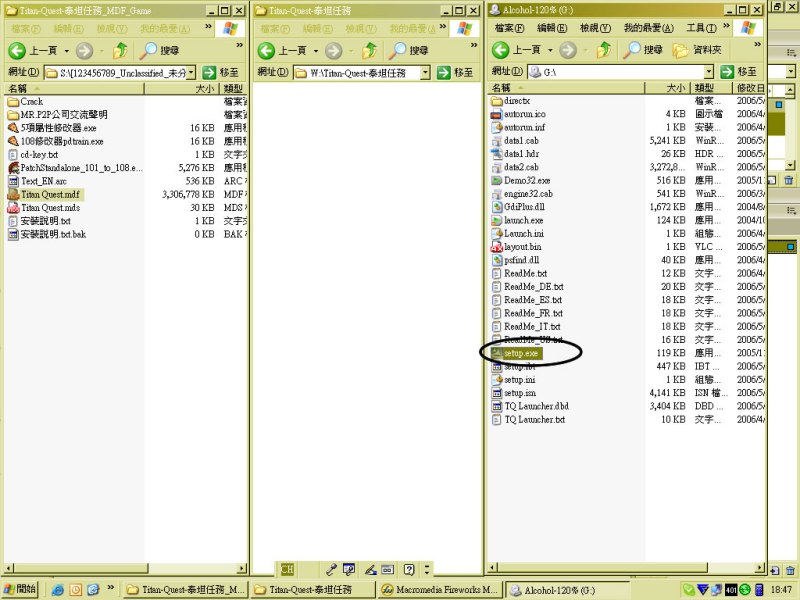The image size is (800, 600).
Task: Click the Start (開始) button
Action: pos(20,589)
